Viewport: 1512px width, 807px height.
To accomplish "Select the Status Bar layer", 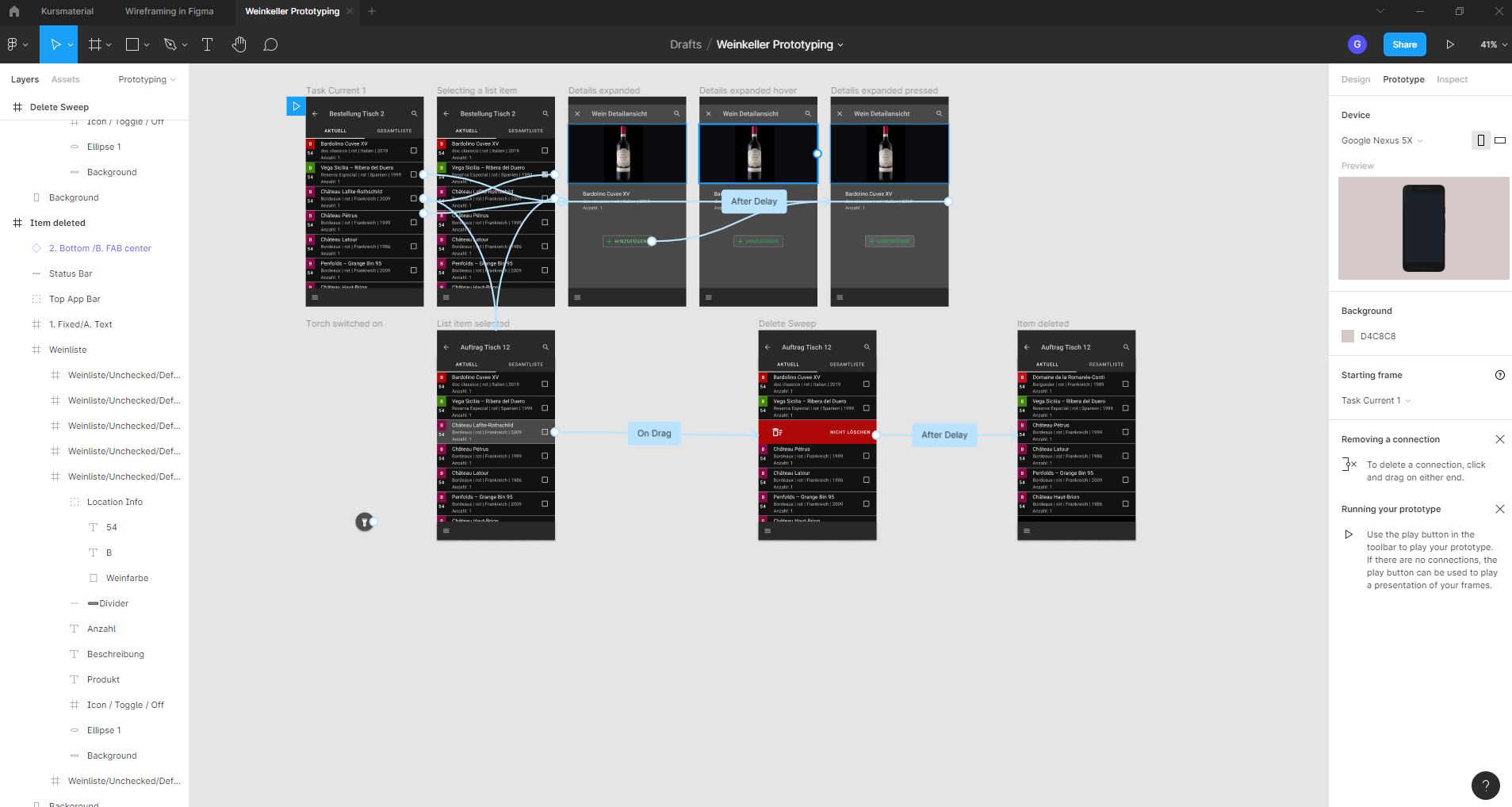I will click(71, 273).
